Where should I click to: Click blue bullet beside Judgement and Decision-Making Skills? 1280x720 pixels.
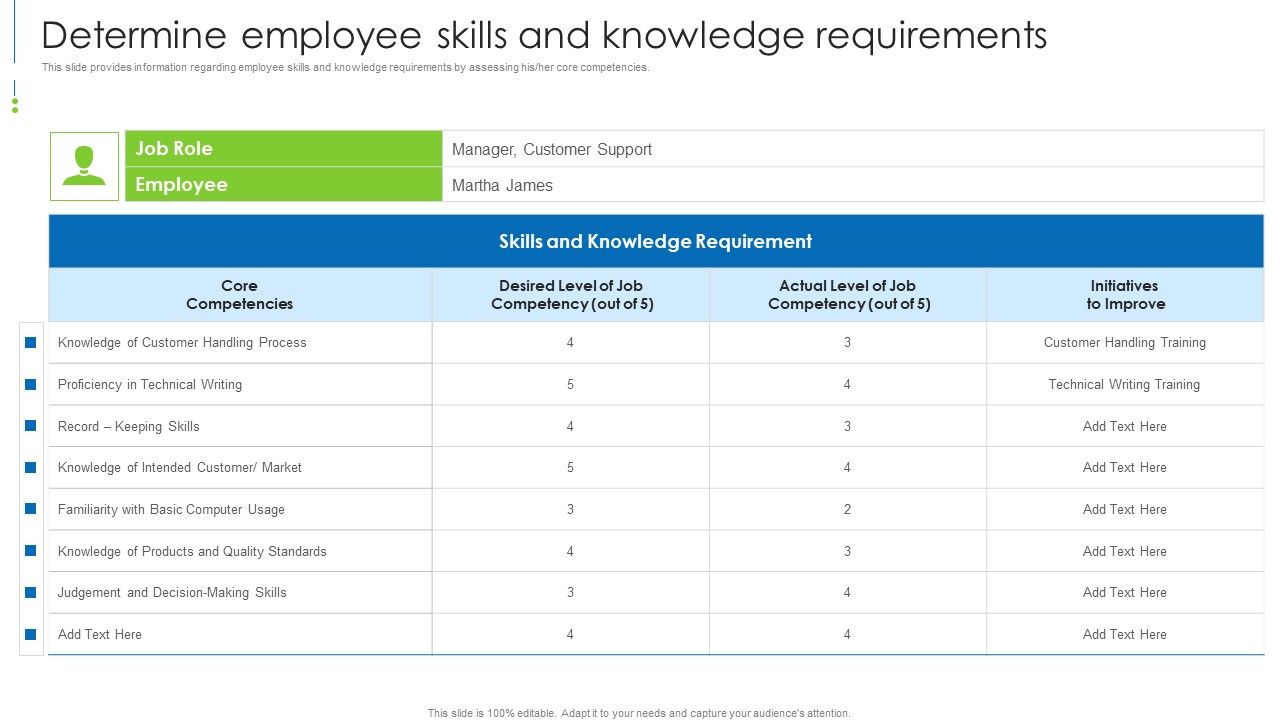click(x=31, y=592)
